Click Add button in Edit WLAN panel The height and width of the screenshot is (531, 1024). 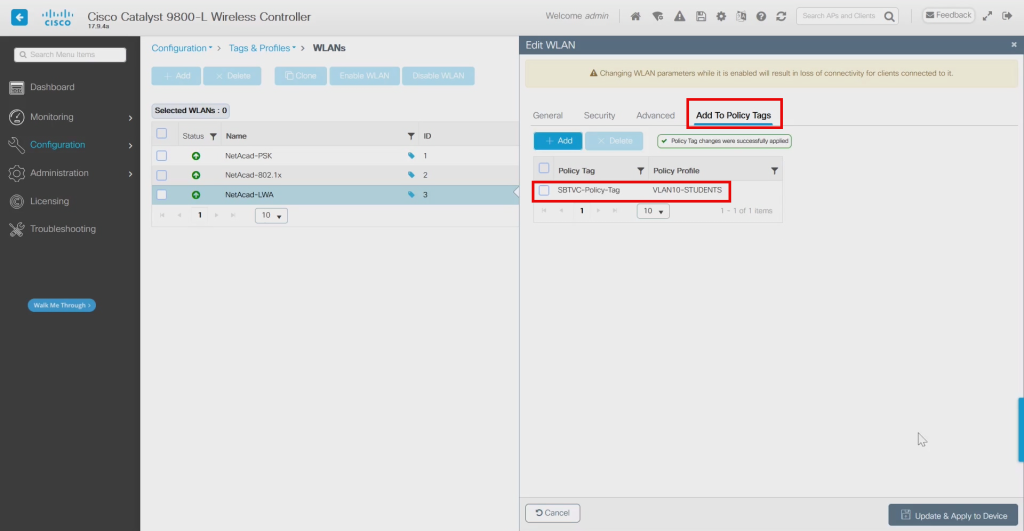[558, 141]
